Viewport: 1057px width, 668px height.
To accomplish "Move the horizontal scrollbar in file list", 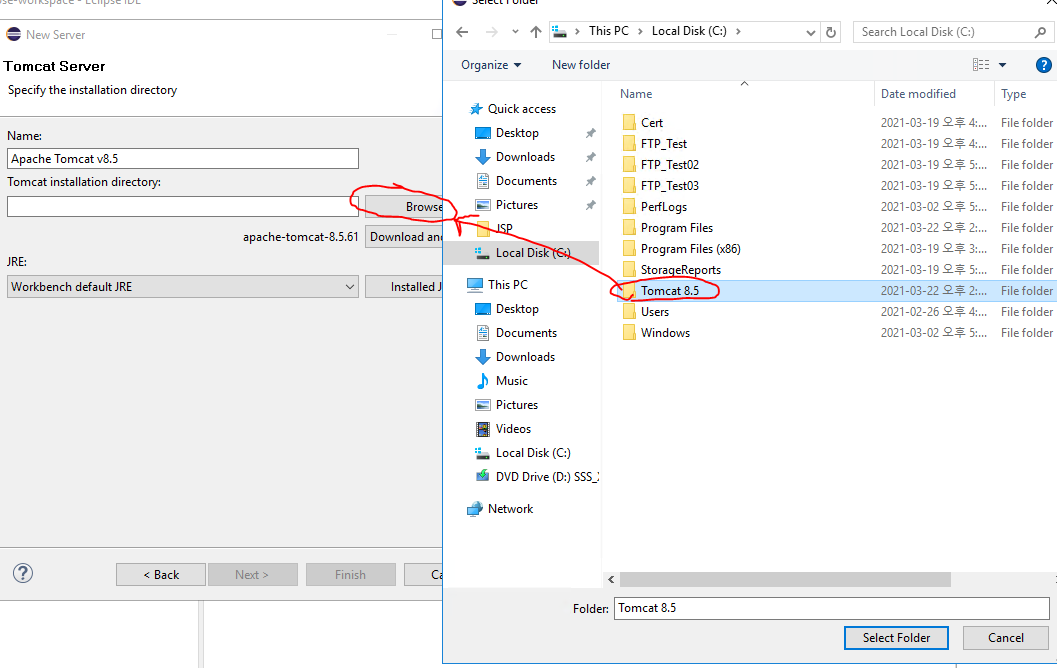I will point(785,579).
